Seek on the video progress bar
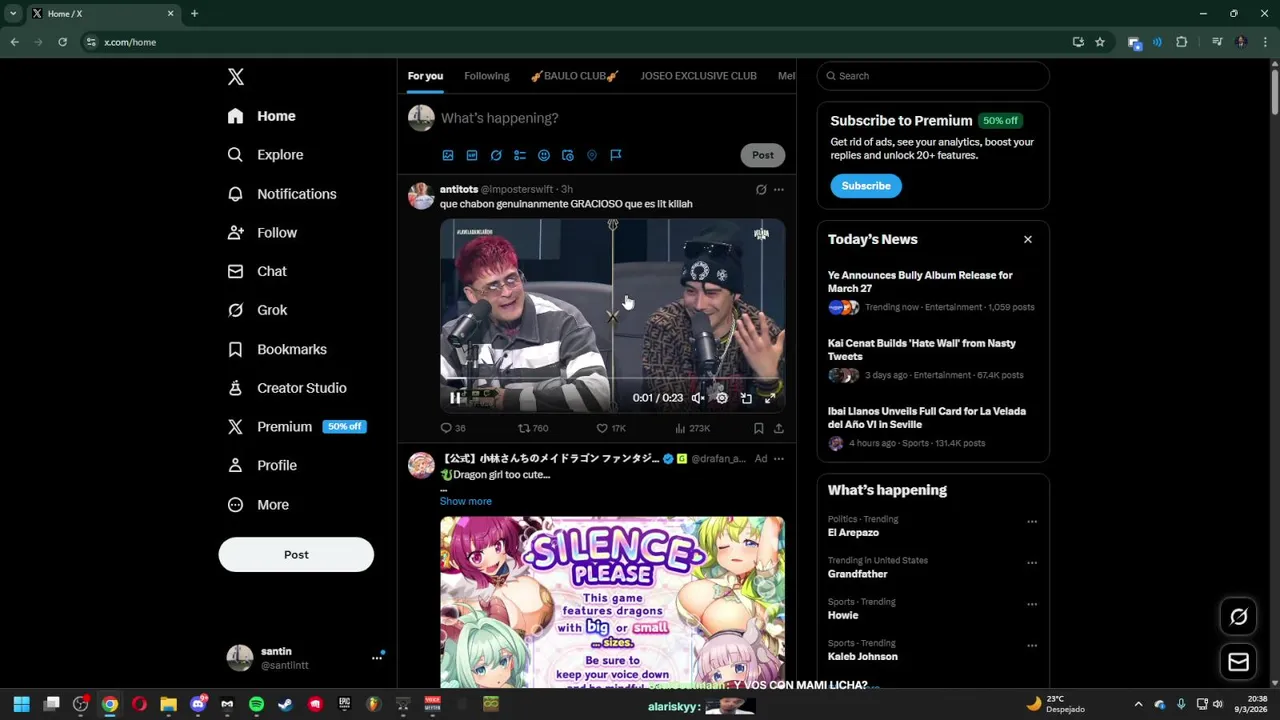Image resolution: width=1280 pixels, height=720 pixels. pos(612,379)
